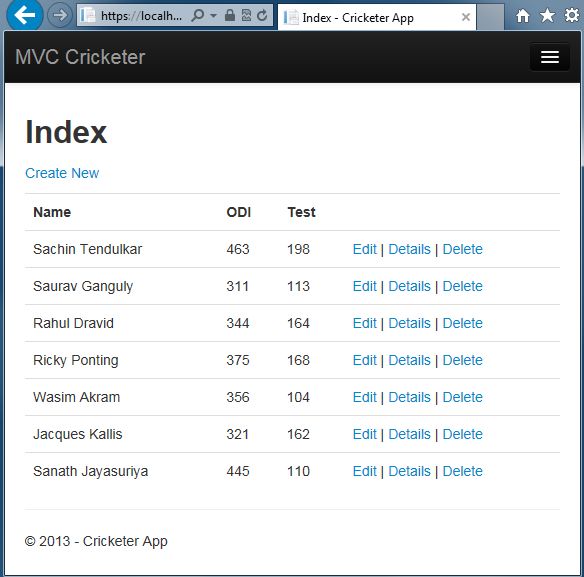This screenshot has height=577, width=584.
Task: Edit Sanath Jayasuriya's record
Action: pyautogui.click(x=365, y=471)
